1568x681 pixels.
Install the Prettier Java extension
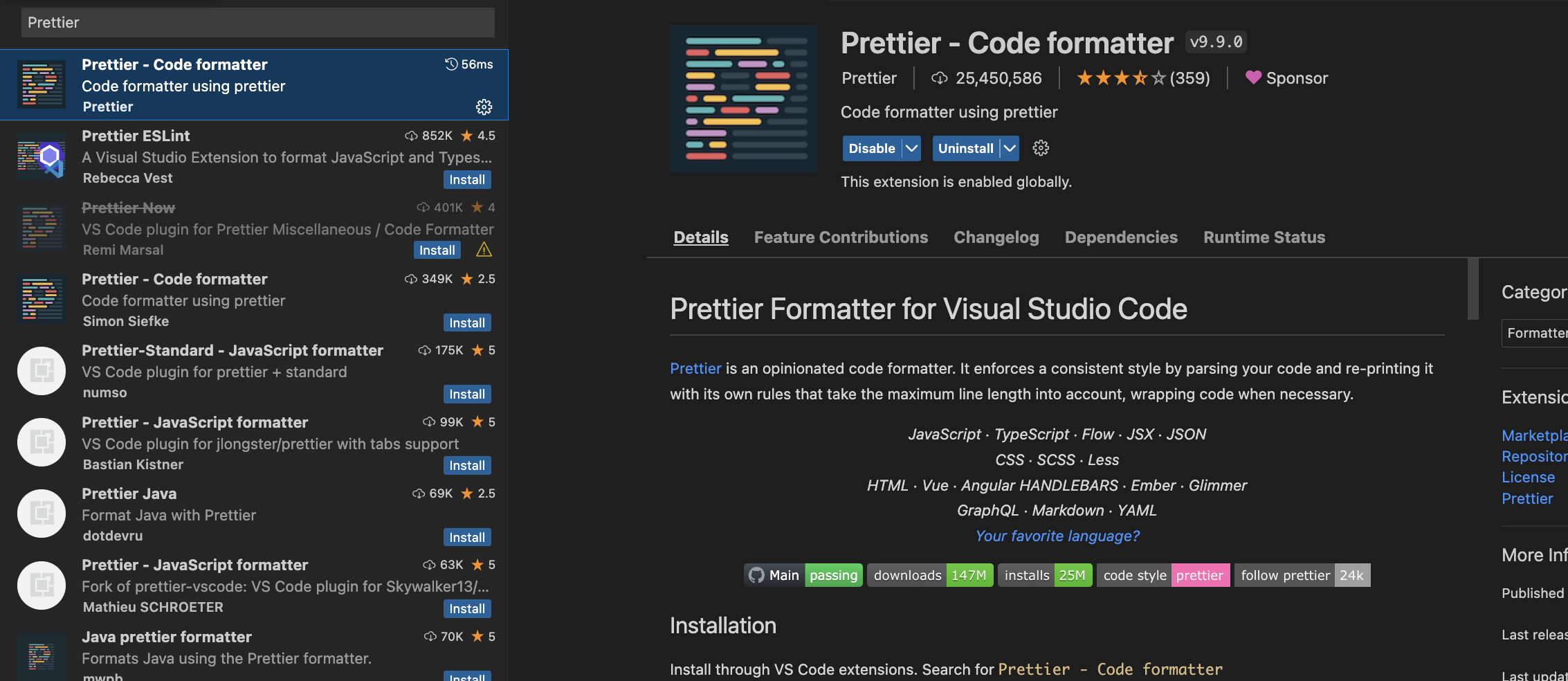(467, 537)
